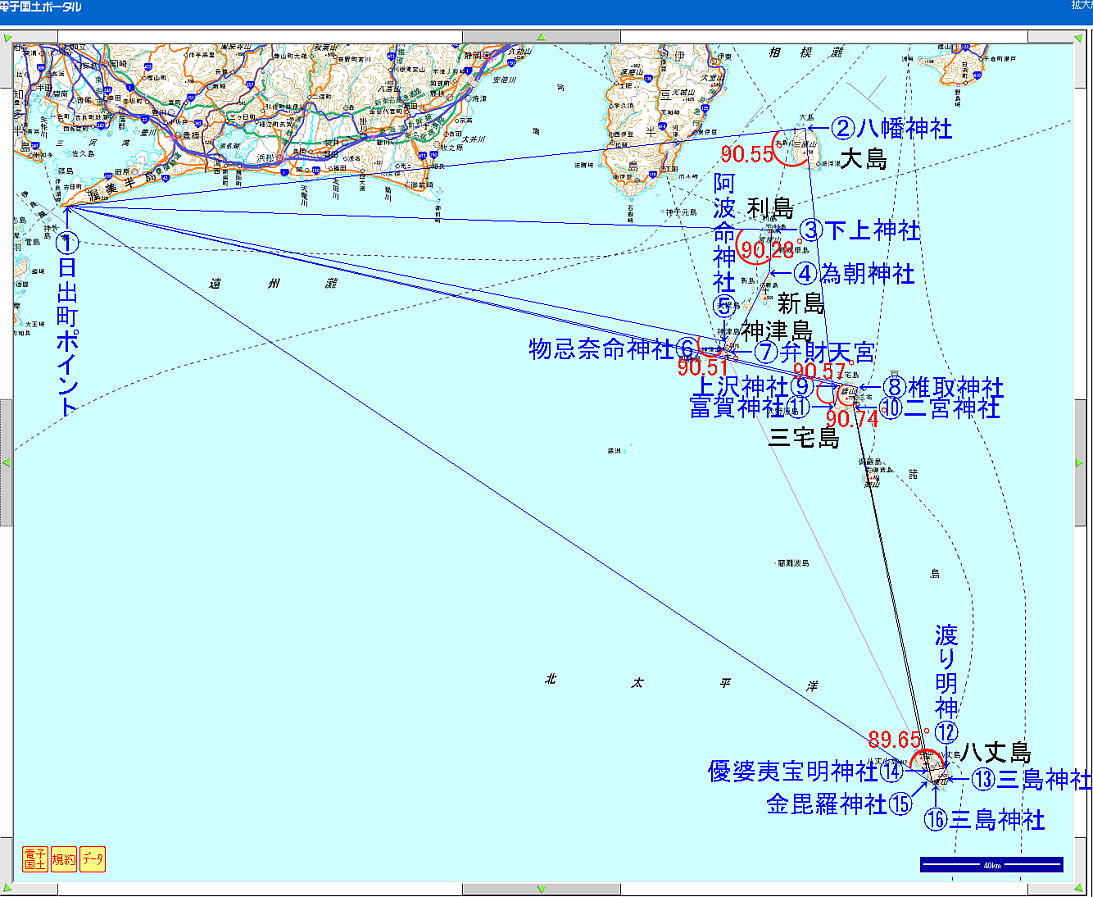Click the ⑥物忌奈命神社 label
The width and height of the screenshot is (1093, 897).
click(x=612, y=349)
